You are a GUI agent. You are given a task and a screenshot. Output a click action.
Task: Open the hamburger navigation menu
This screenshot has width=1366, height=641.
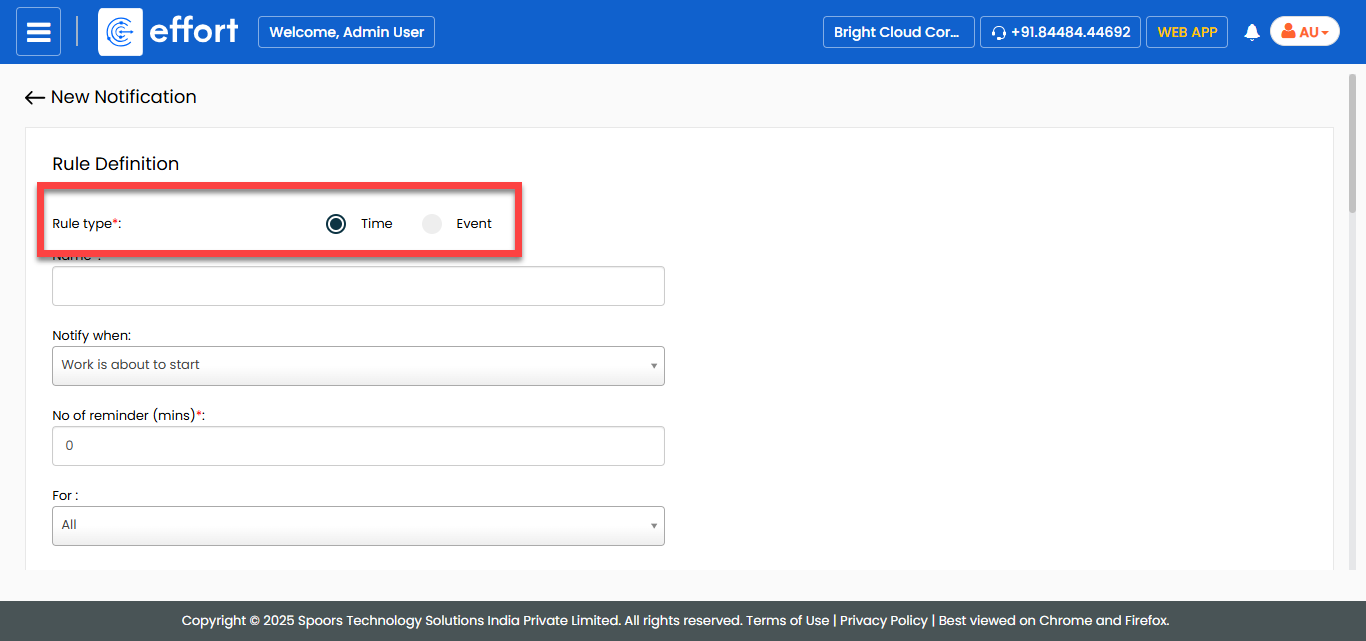(x=38, y=32)
